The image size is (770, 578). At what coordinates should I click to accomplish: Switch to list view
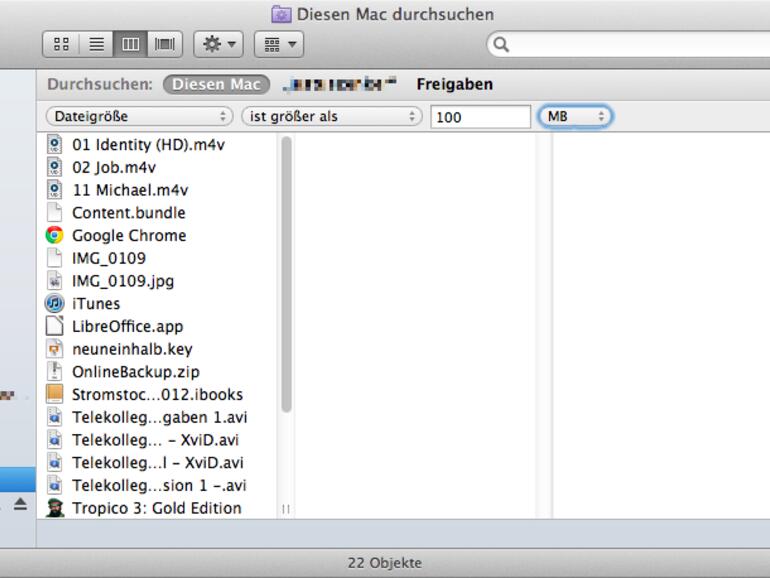tap(96, 45)
